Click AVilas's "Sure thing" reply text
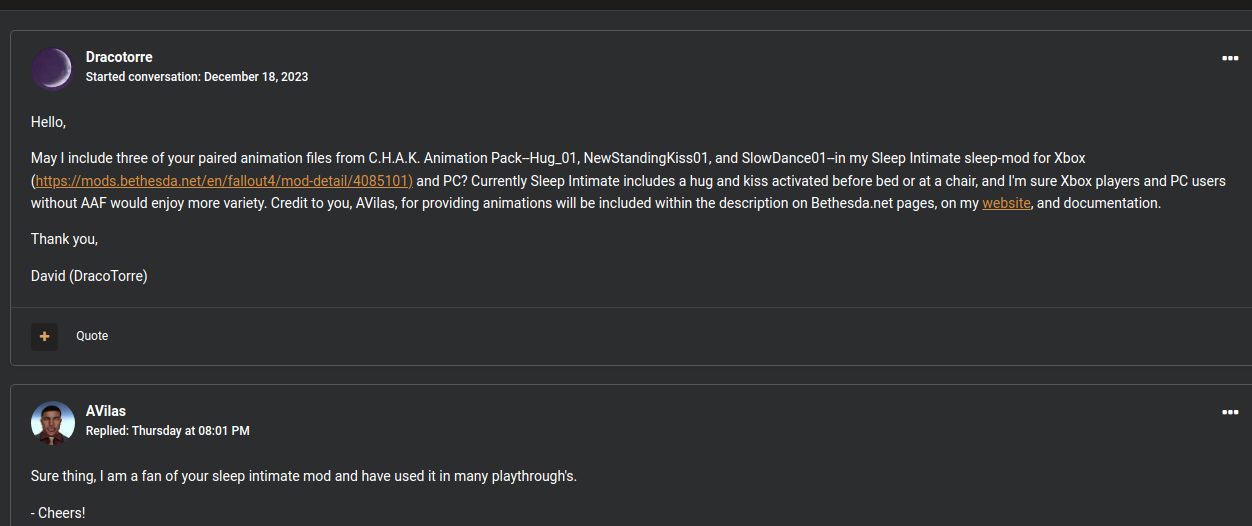The height and width of the screenshot is (526, 1252). point(303,476)
